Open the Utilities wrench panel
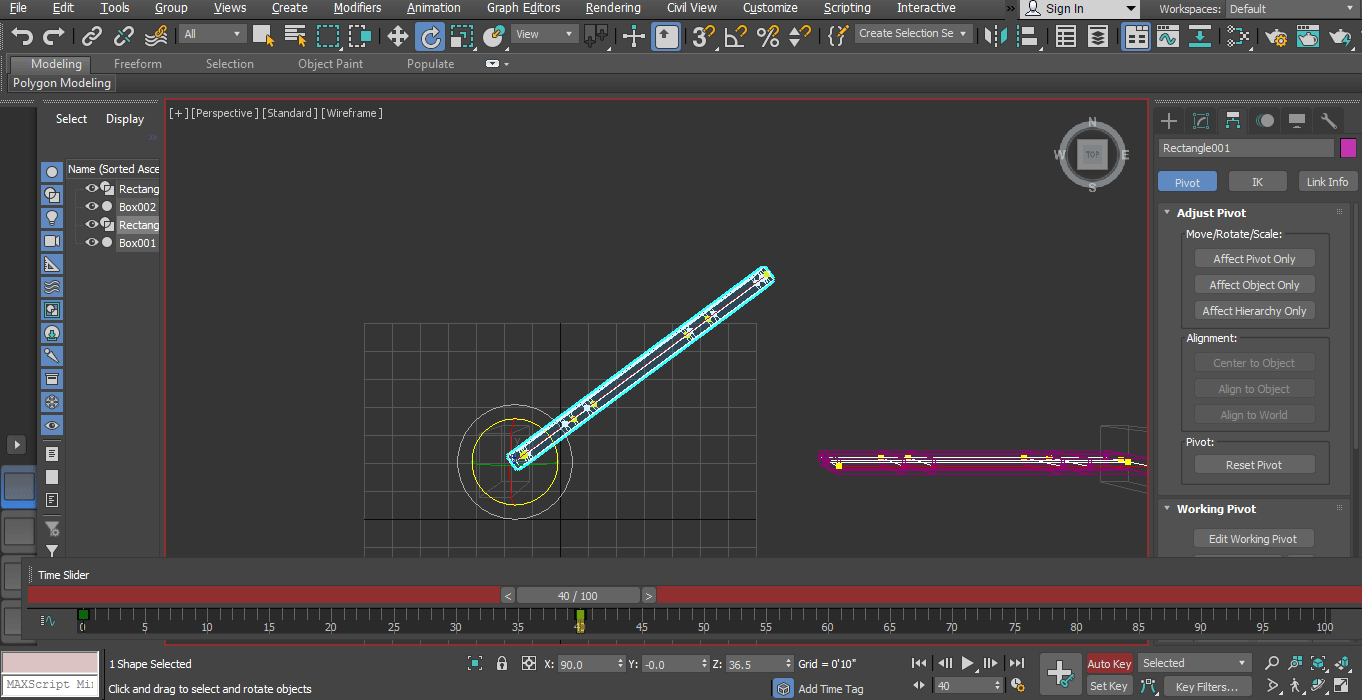 [x=1329, y=121]
